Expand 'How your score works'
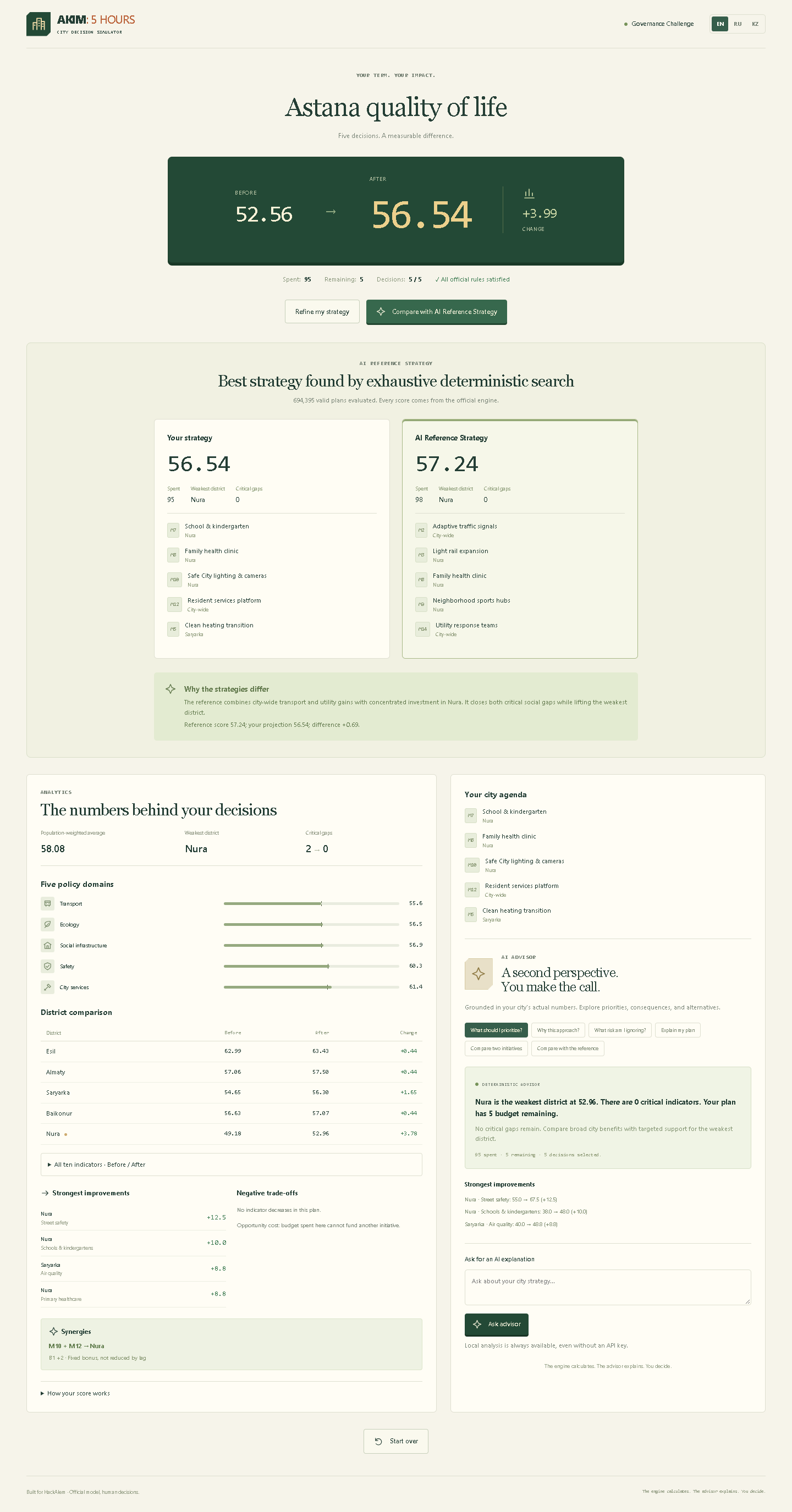This screenshot has width=792, height=1512. point(75,1393)
